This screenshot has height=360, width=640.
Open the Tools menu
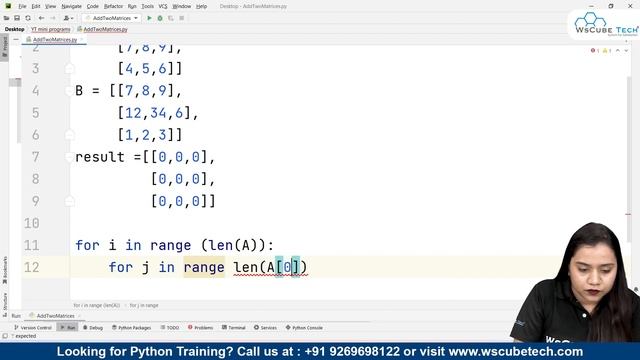(147, 6)
